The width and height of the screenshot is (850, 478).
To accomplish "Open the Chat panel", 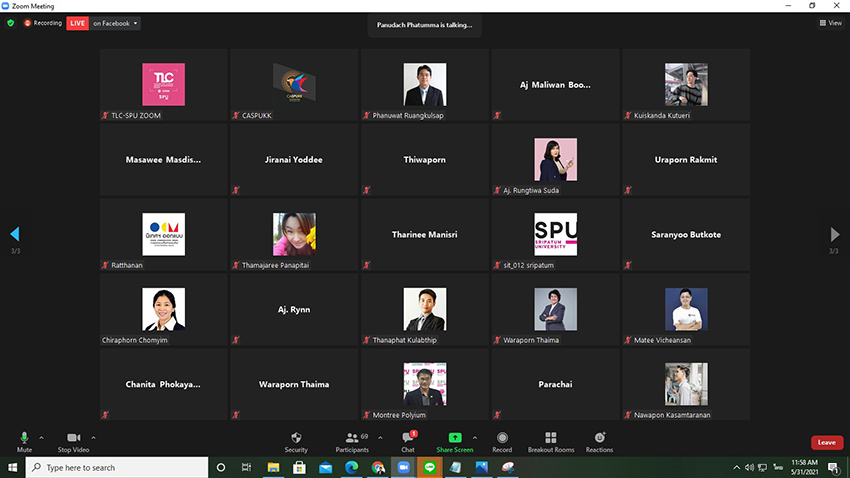I will tap(407, 441).
